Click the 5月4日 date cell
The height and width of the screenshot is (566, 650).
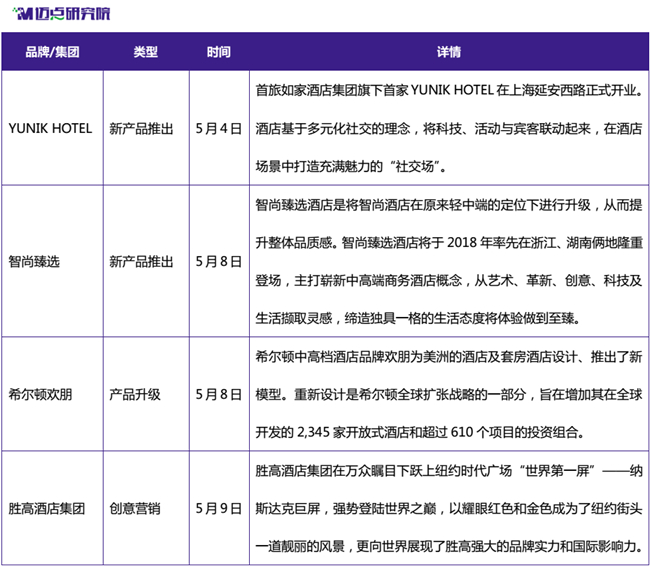coord(219,129)
